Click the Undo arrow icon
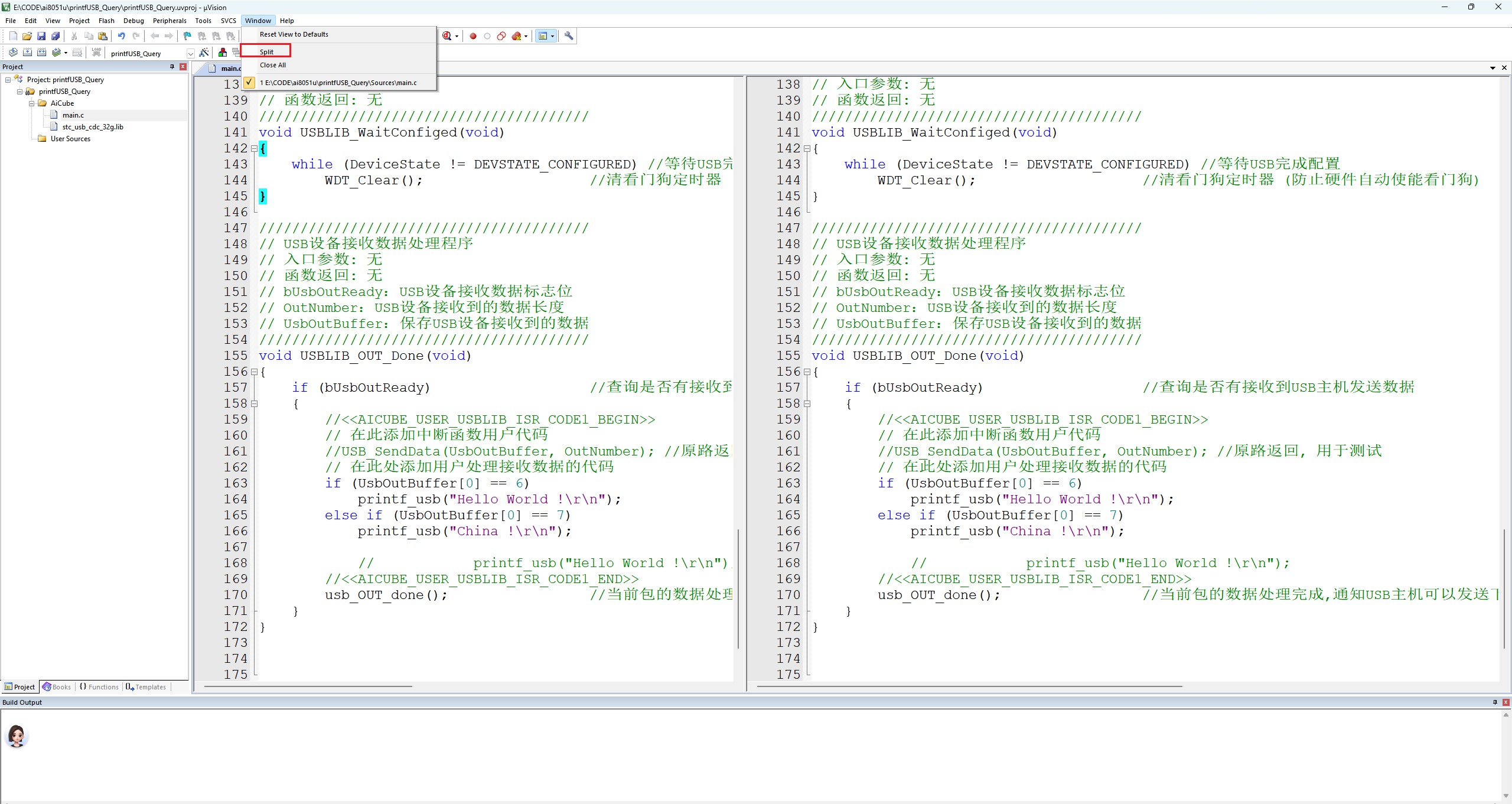The height and width of the screenshot is (804, 1512). click(x=121, y=36)
